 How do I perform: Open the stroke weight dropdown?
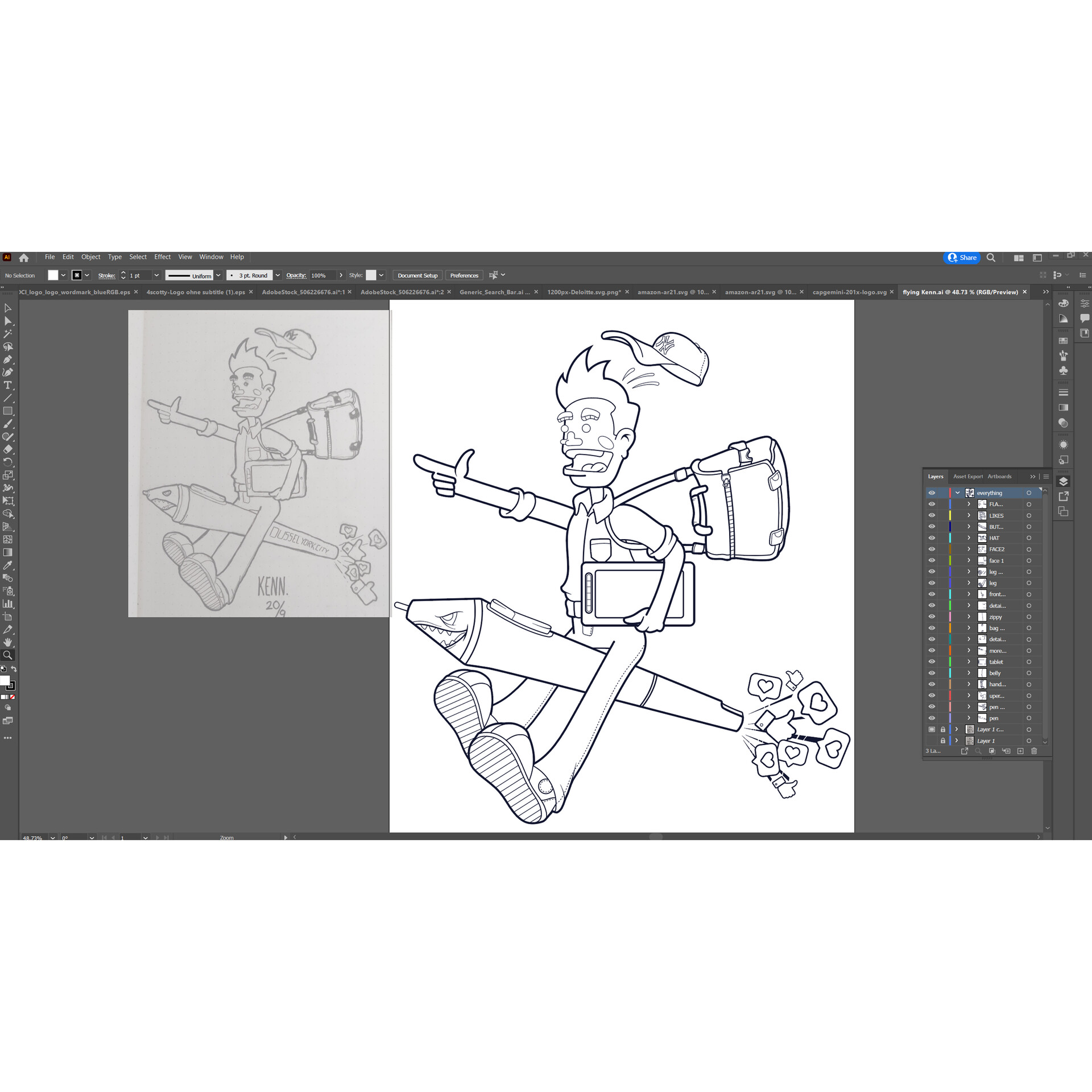click(x=156, y=275)
